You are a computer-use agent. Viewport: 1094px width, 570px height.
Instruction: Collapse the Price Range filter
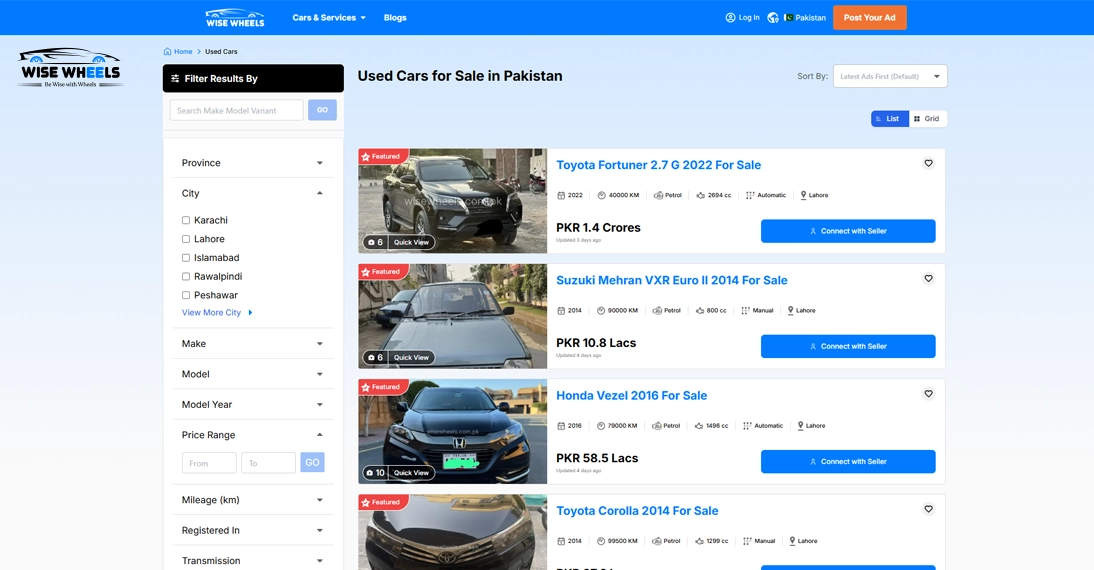click(x=253, y=435)
